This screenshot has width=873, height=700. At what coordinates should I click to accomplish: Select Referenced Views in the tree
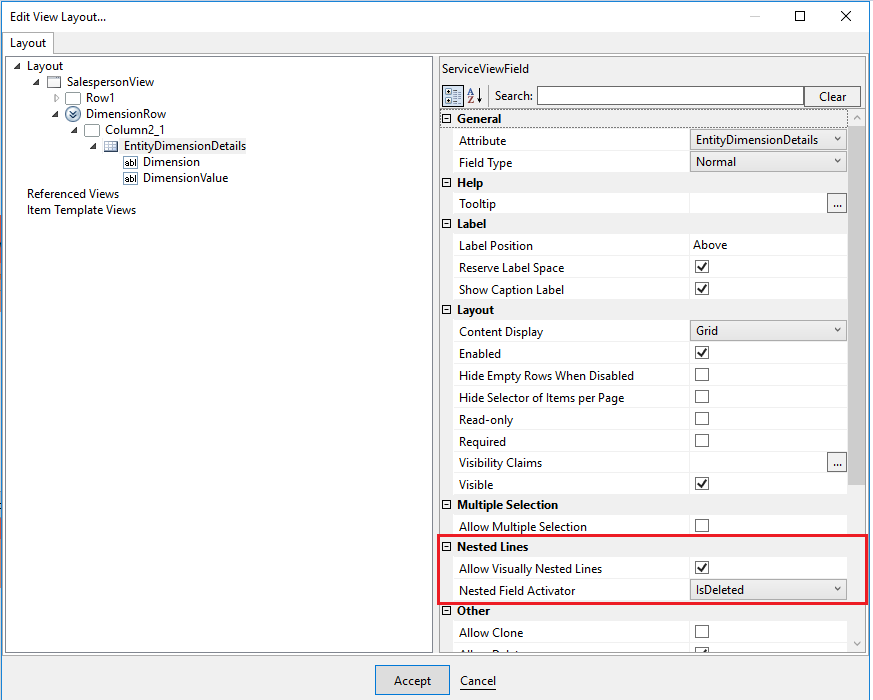73,194
